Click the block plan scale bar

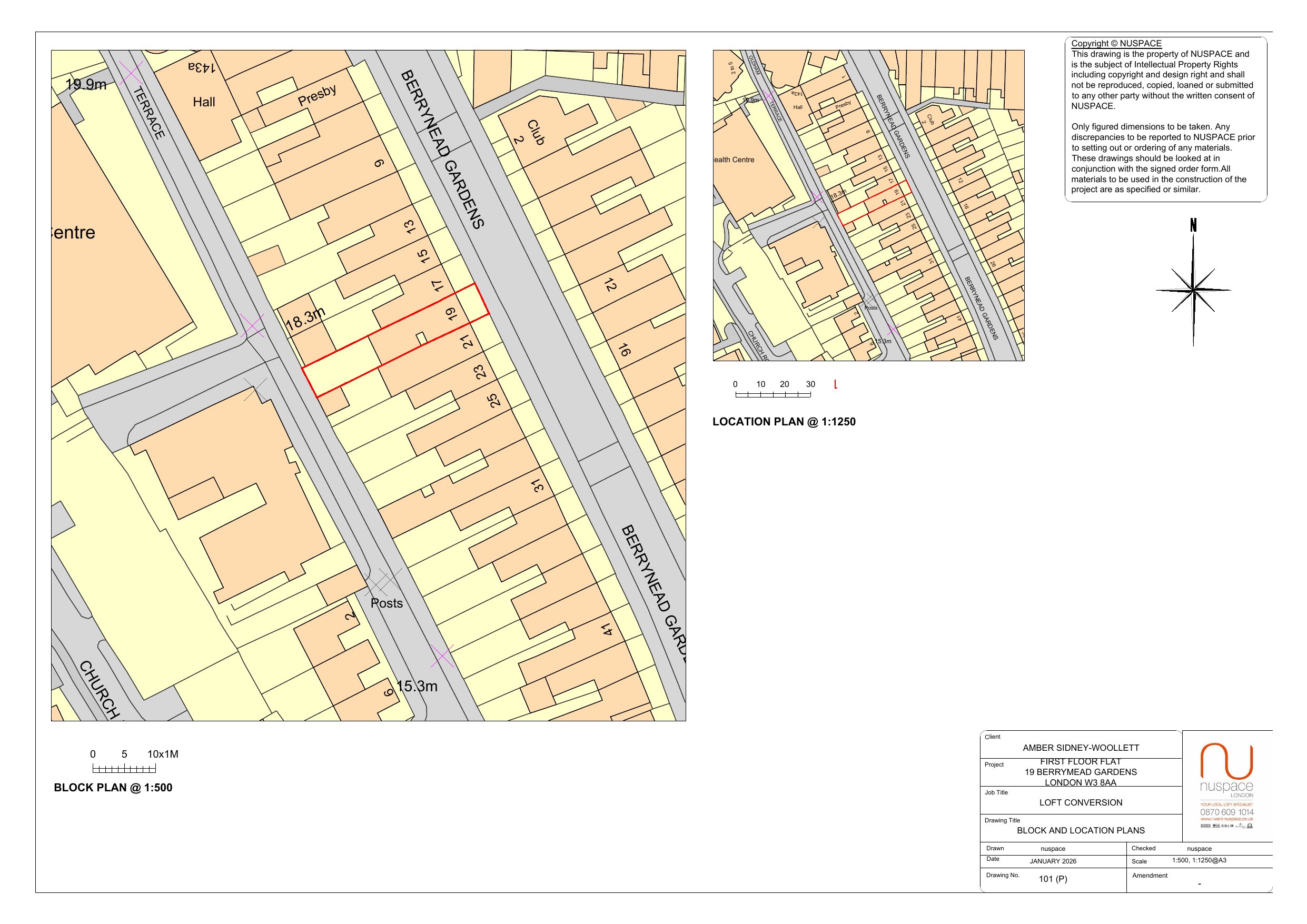(124, 769)
